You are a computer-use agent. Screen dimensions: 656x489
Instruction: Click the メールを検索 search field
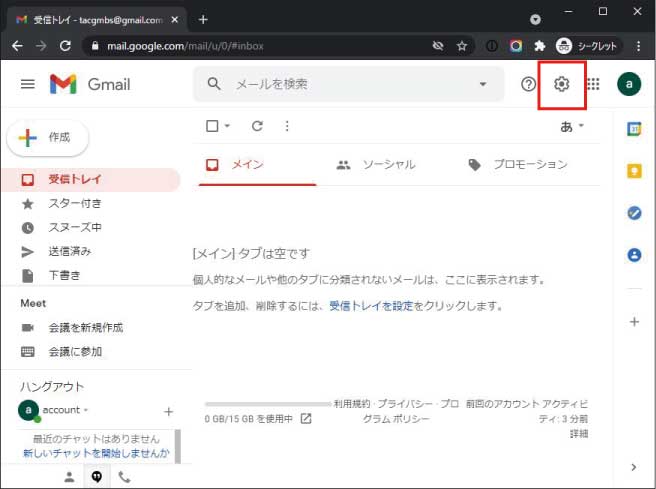340,84
